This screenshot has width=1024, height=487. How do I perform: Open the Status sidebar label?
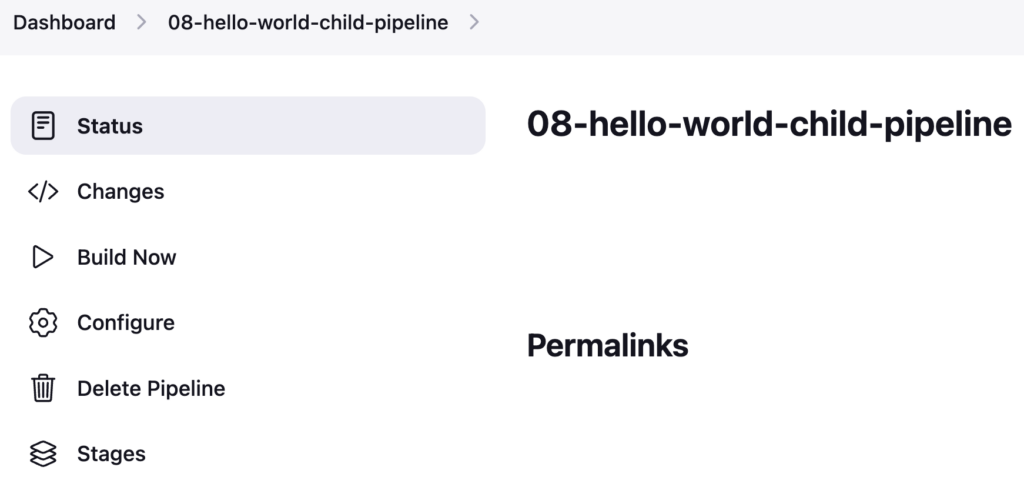[110, 126]
